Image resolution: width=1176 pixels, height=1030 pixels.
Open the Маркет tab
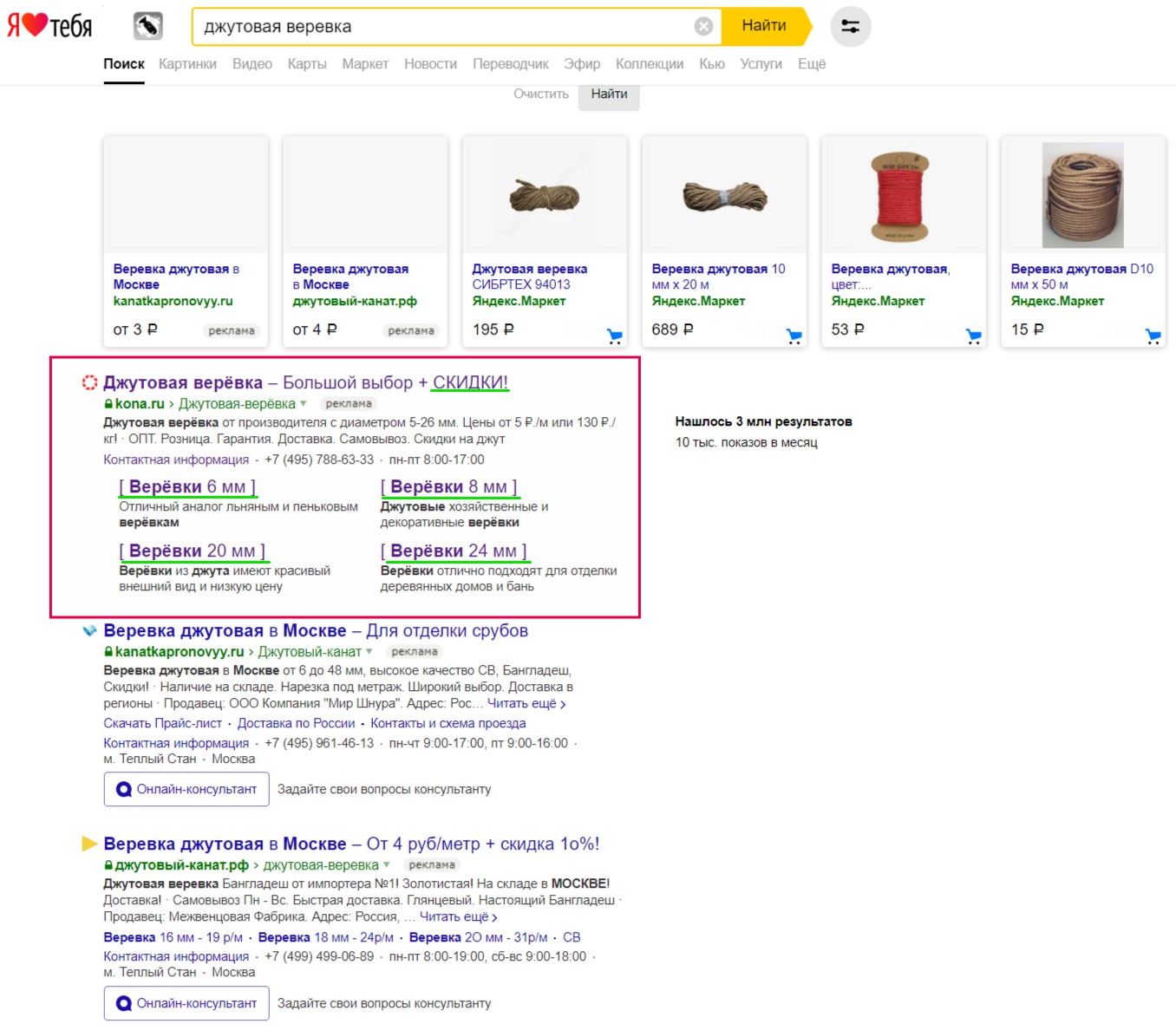[365, 64]
